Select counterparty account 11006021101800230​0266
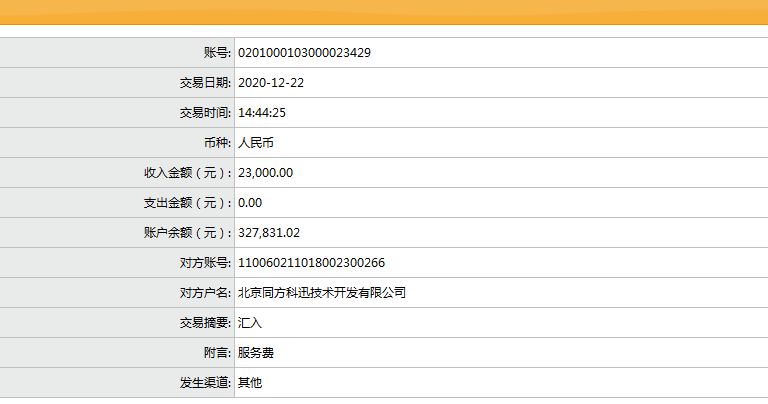 point(311,263)
